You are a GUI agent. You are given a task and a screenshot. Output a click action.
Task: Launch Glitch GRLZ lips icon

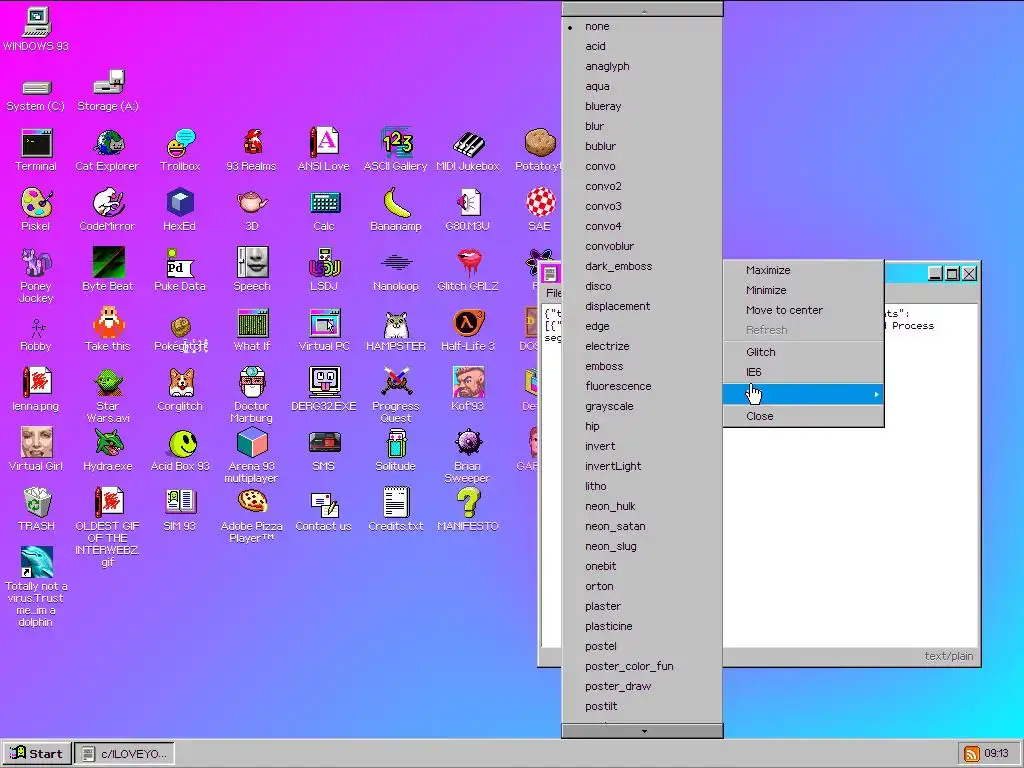(x=468, y=269)
